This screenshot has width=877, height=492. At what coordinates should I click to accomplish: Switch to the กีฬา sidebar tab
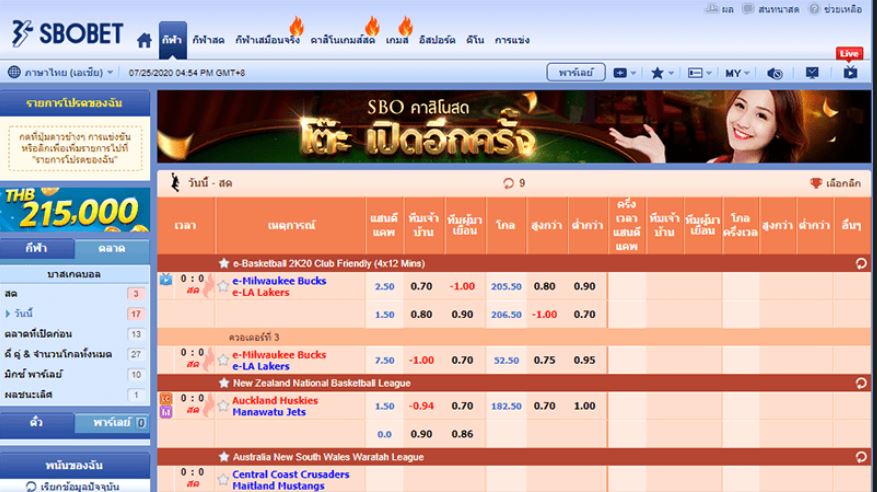(37, 248)
